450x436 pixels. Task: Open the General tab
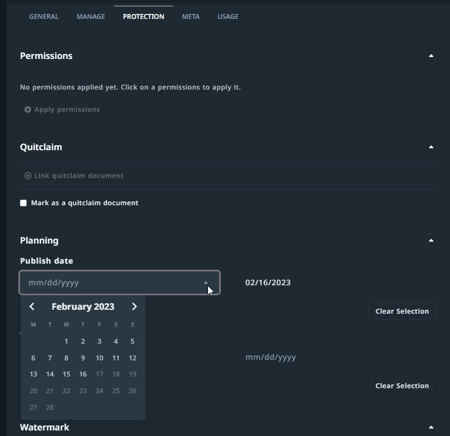pyautogui.click(x=44, y=17)
